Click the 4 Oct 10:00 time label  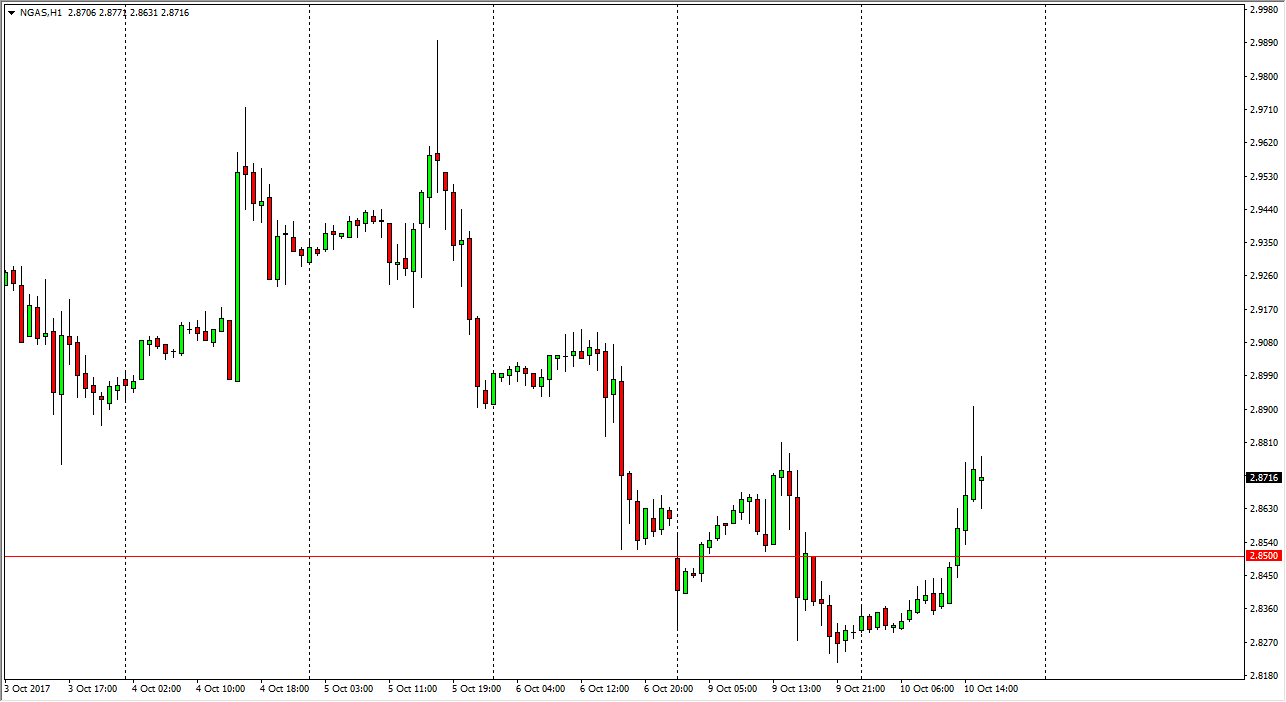click(220, 688)
